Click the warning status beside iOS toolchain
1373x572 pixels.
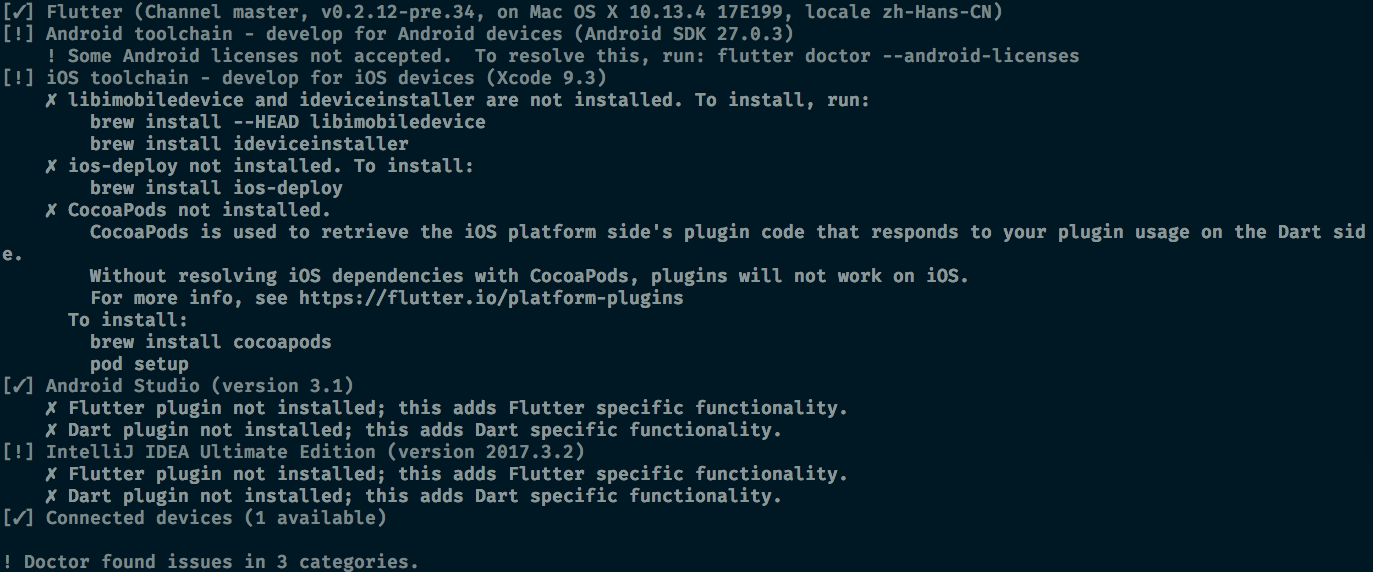click(x=18, y=78)
